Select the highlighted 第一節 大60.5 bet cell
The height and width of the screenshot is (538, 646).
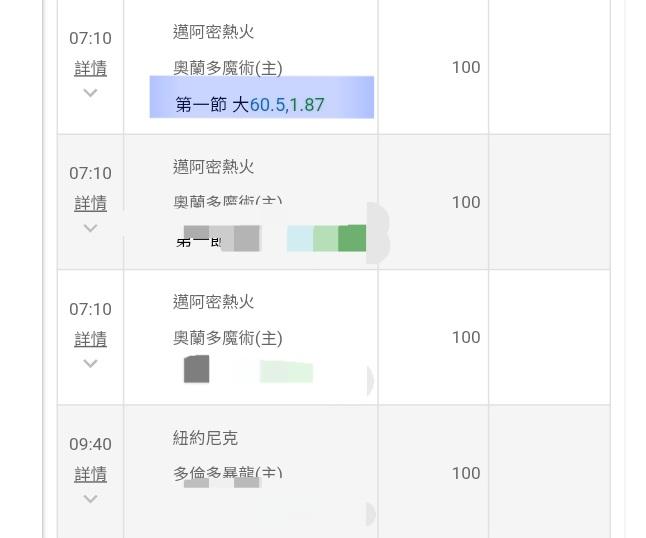261,97
